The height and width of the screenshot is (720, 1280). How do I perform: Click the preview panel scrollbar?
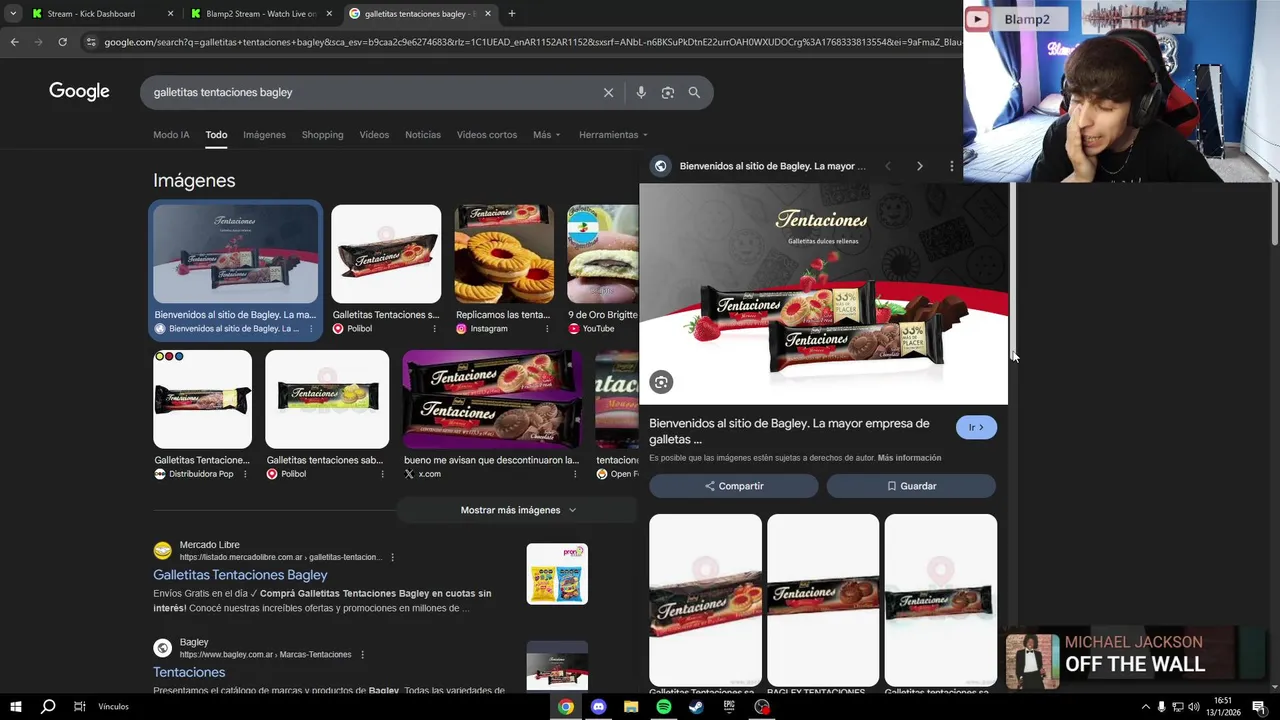tap(1013, 272)
